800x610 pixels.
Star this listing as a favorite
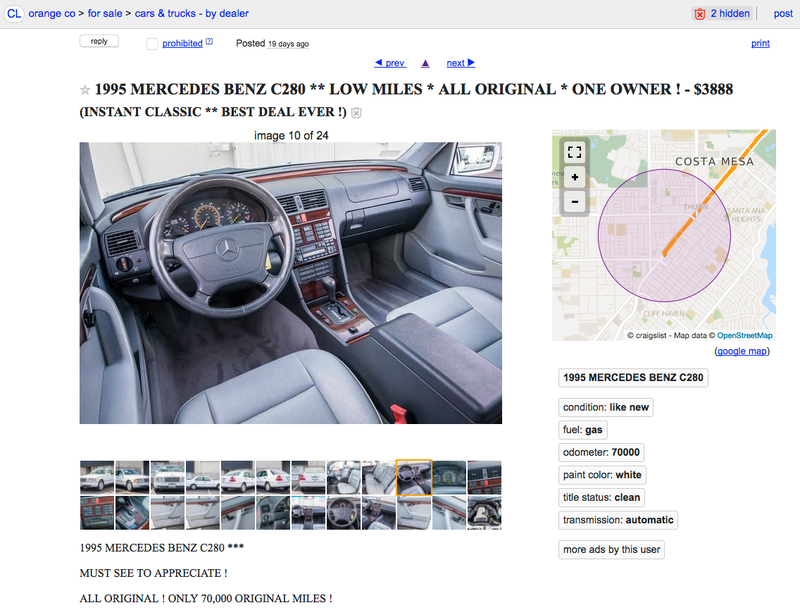(85, 90)
